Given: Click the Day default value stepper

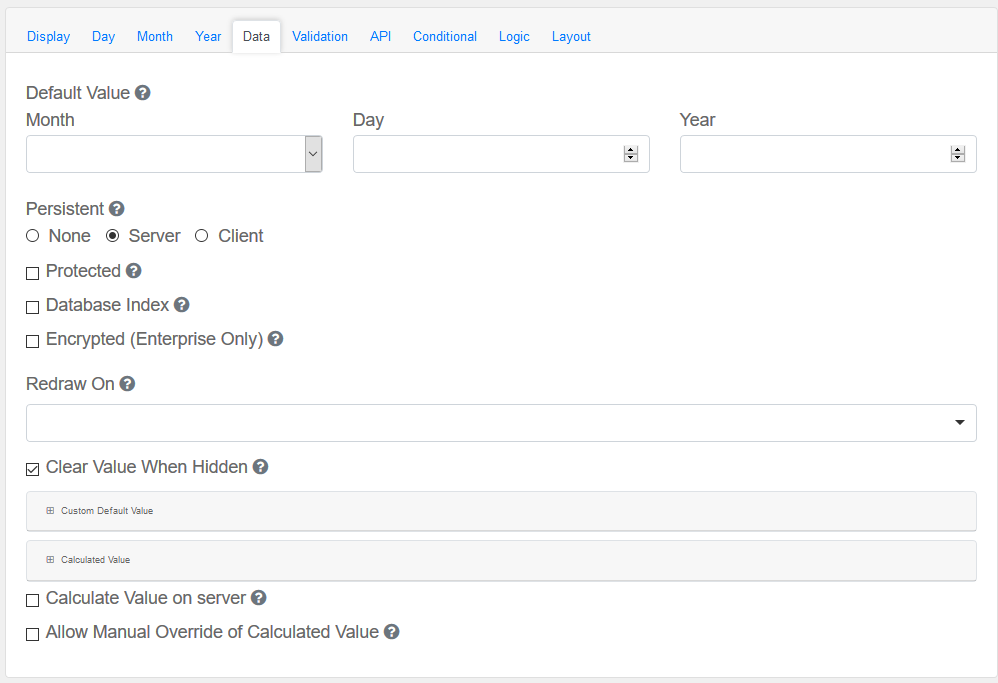Looking at the screenshot, I should [630, 154].
